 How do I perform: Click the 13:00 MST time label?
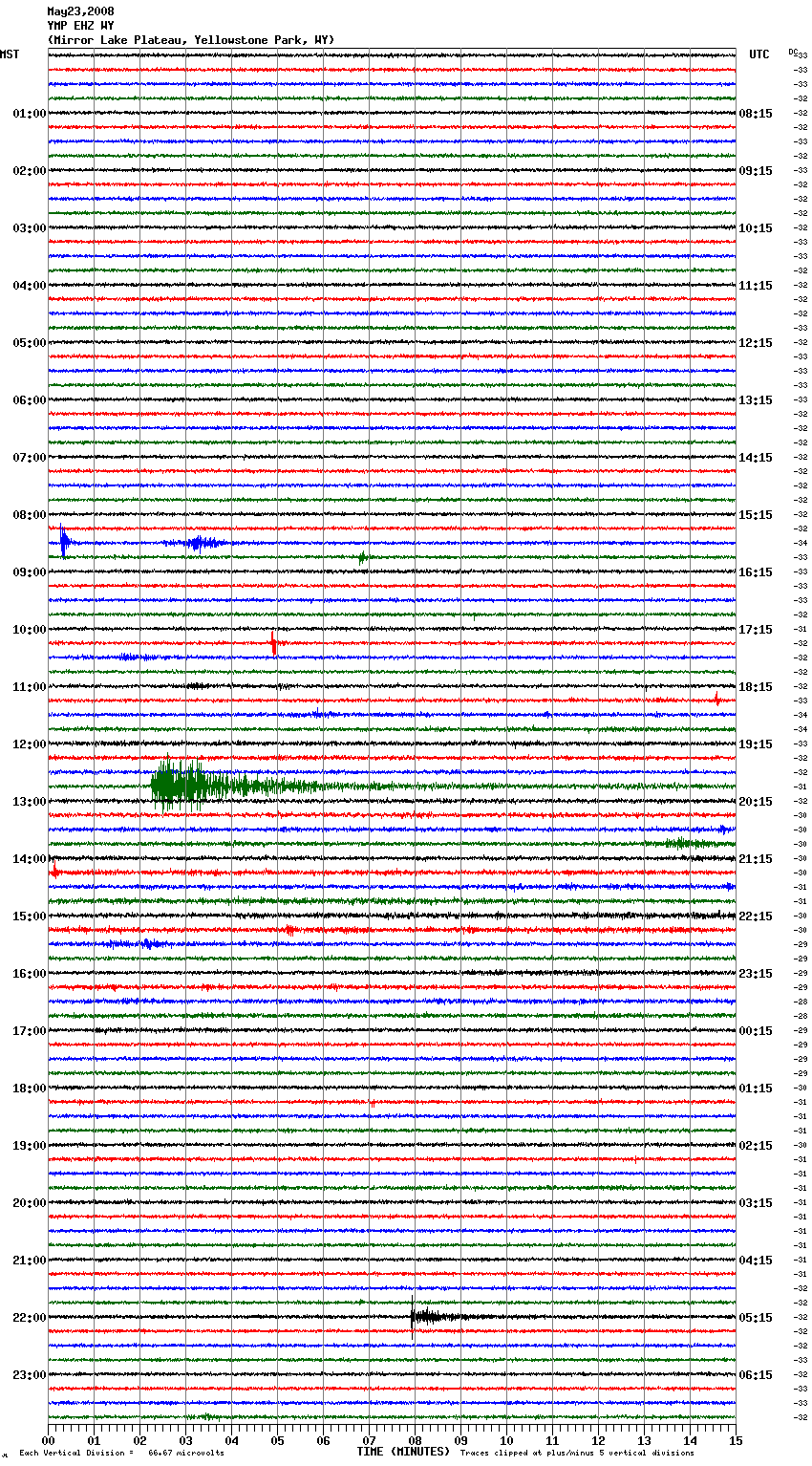29,802
